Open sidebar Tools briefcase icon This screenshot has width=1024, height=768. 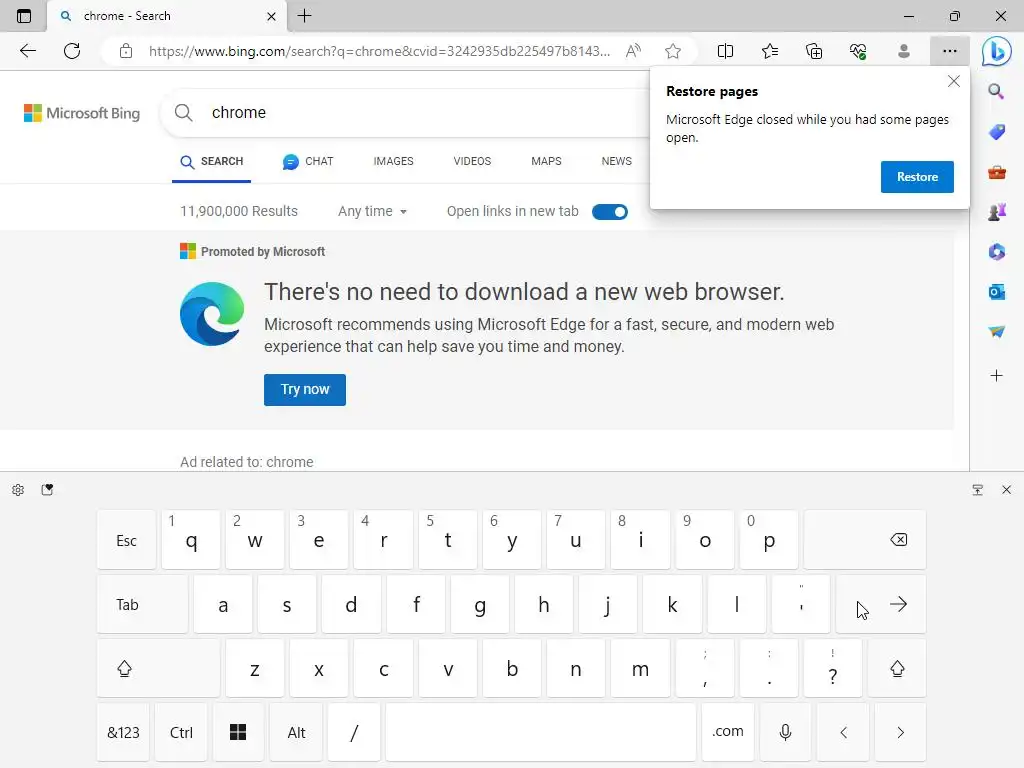pyautogui.click(x=996, y=172)
